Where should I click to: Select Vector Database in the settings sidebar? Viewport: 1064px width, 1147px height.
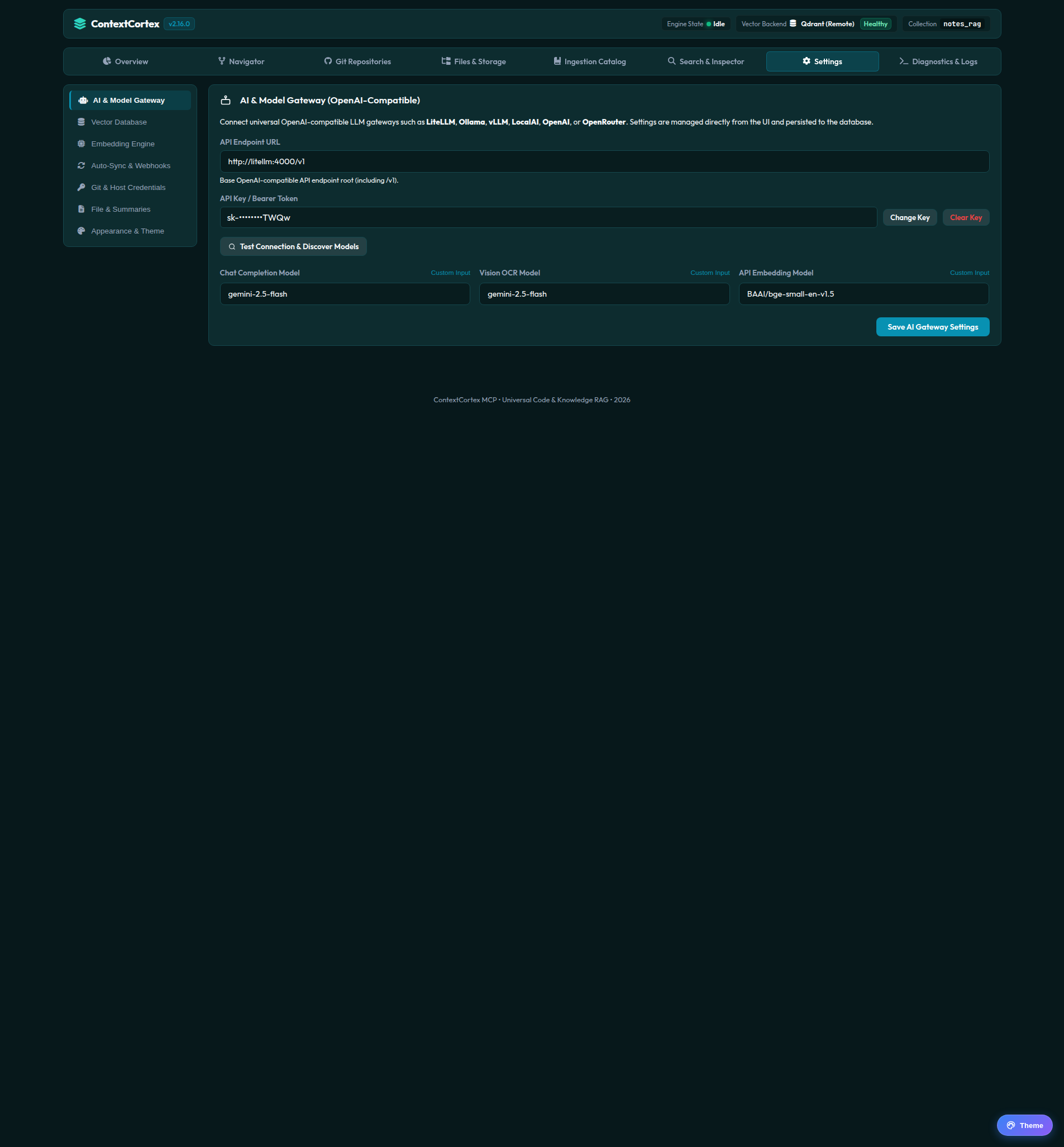pyautogui.click(x=130, y=122)
